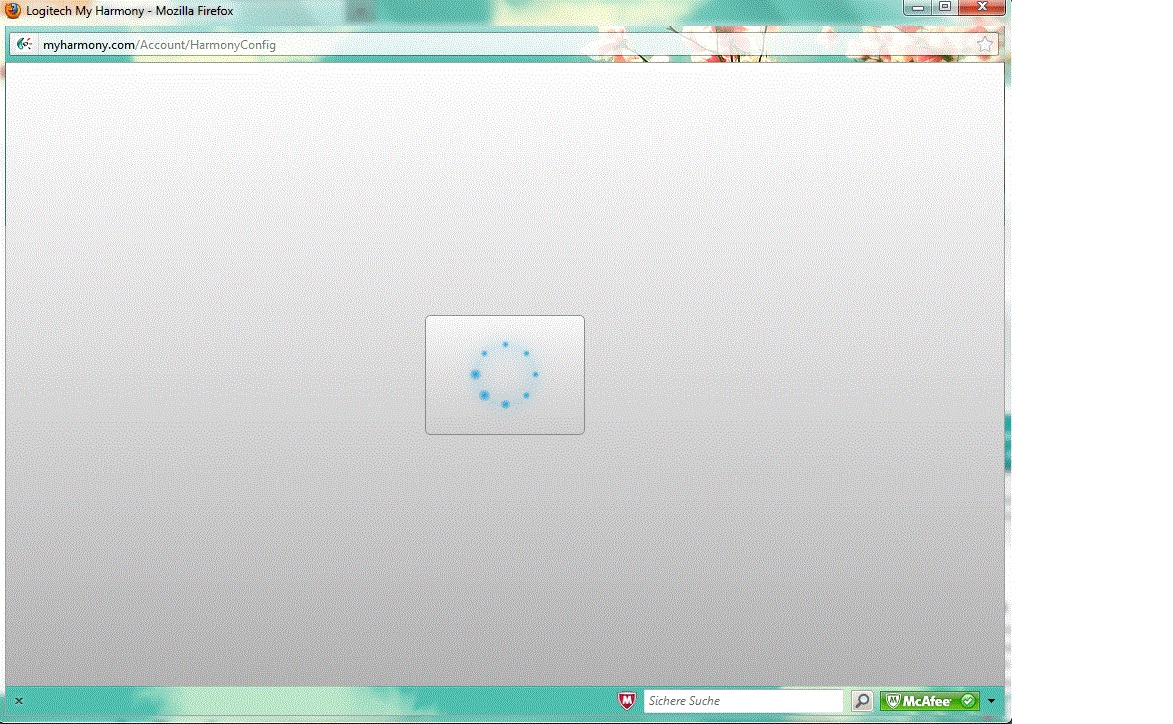Click empty title bar left of Minimize

click(x=600, y=11)
